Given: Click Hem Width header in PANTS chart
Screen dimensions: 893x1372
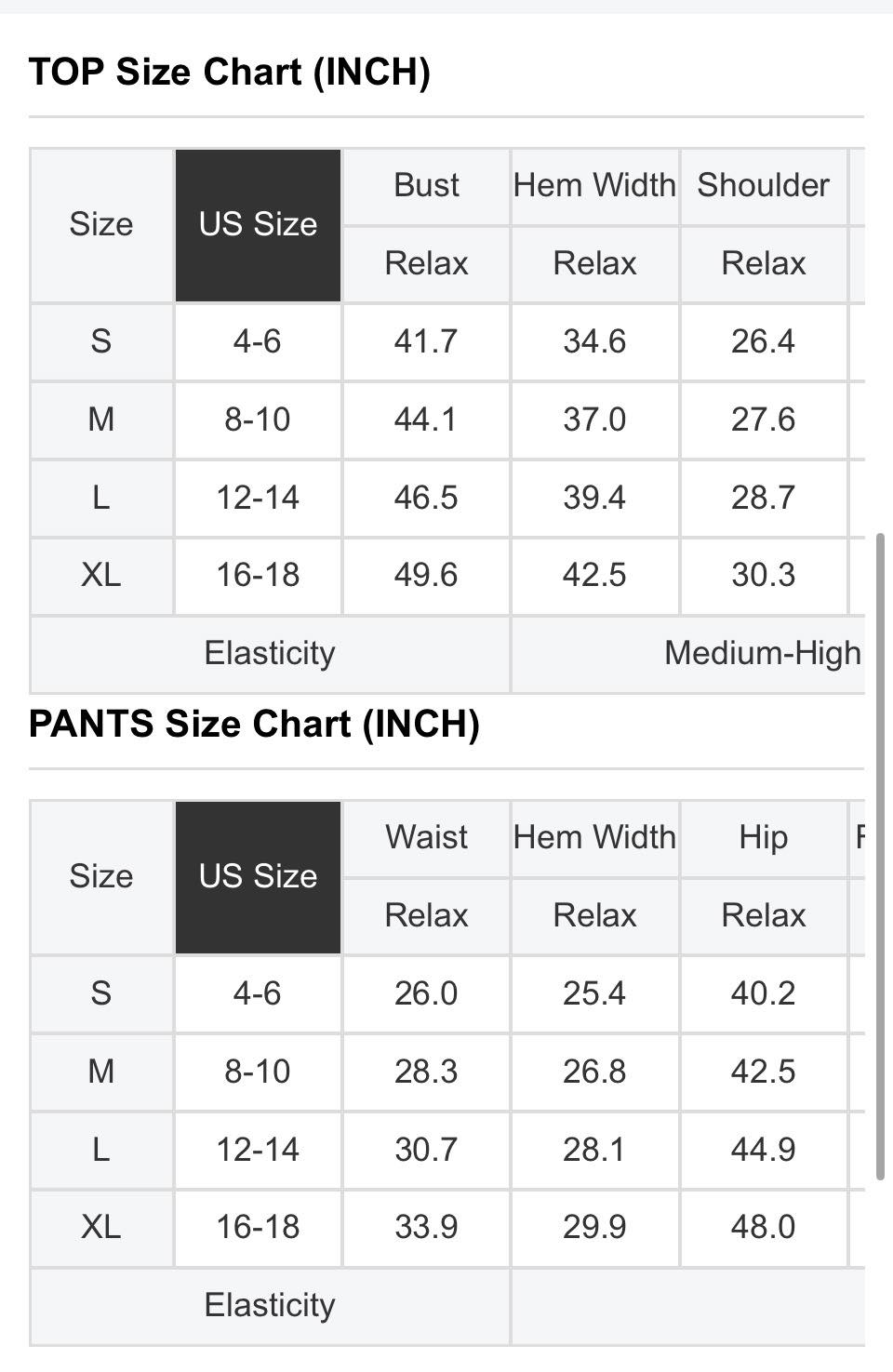Looking at the screenshot, I should tap(594, 838).
